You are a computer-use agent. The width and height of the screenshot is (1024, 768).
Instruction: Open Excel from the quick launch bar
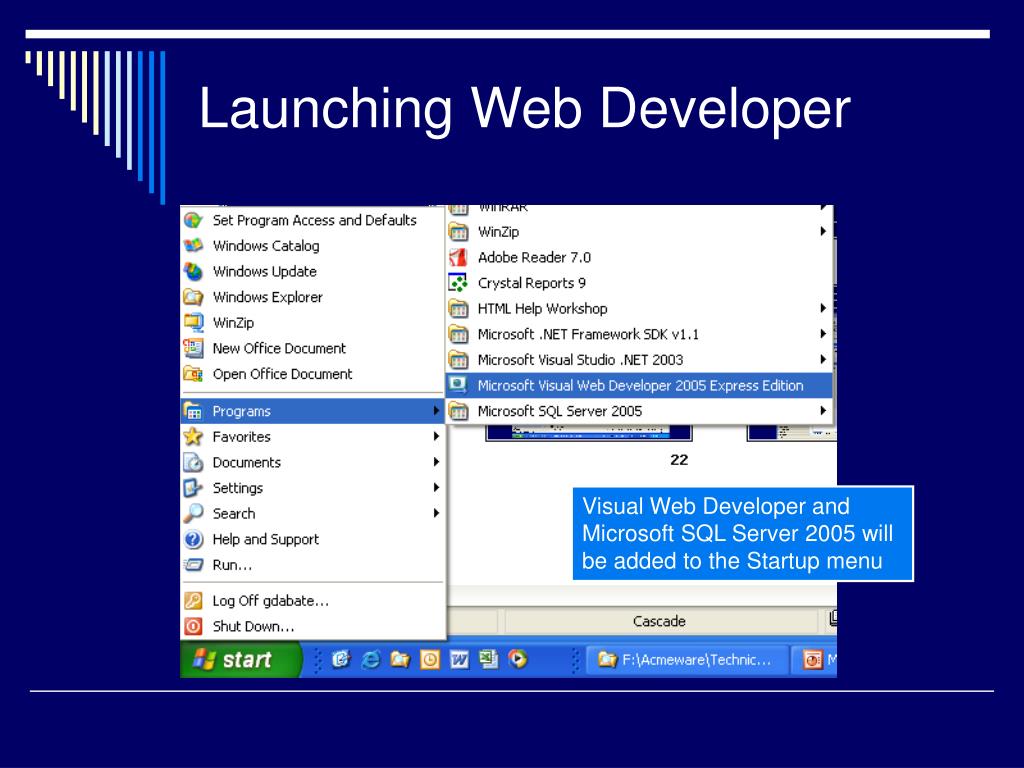pyautogui.click(x=488, y=659)
